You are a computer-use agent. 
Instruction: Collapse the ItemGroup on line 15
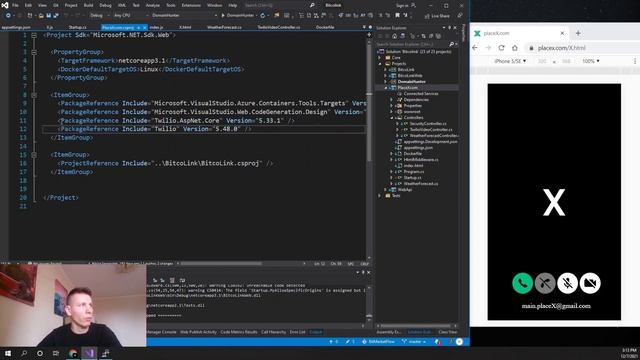click(x=34, y=155)
